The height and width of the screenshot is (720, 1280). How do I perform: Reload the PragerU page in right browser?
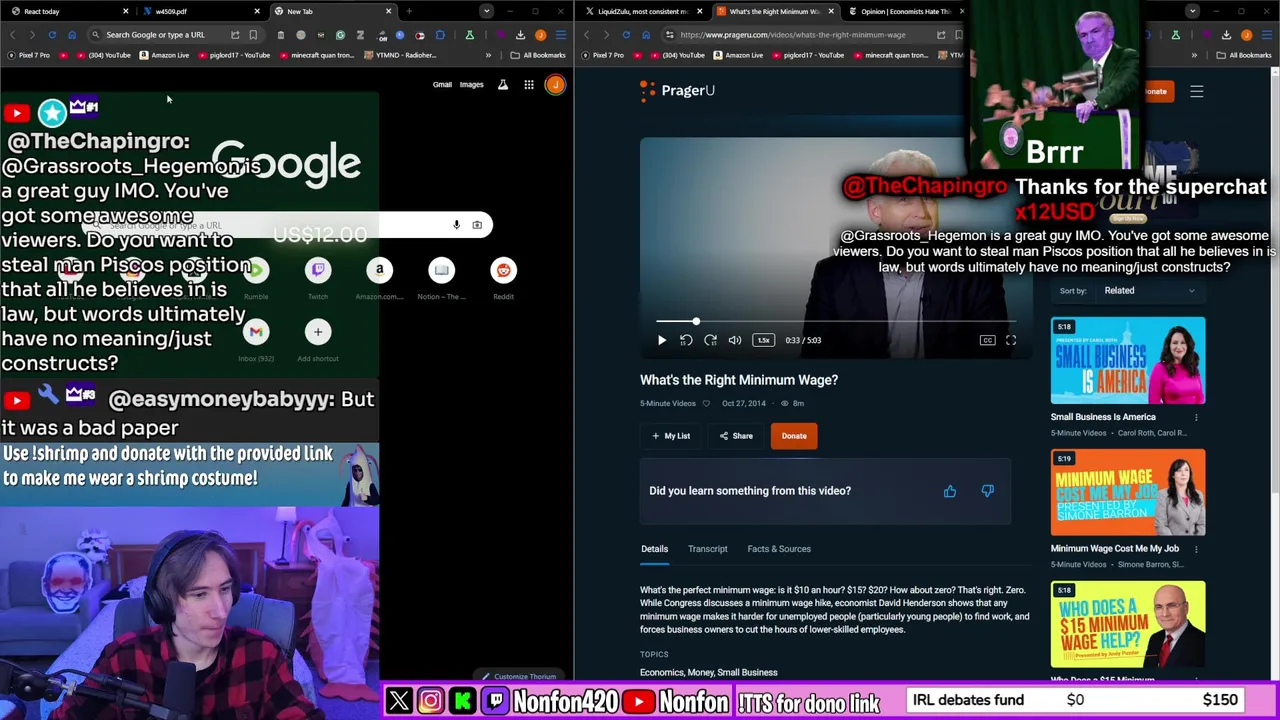(x=626, y=35)
